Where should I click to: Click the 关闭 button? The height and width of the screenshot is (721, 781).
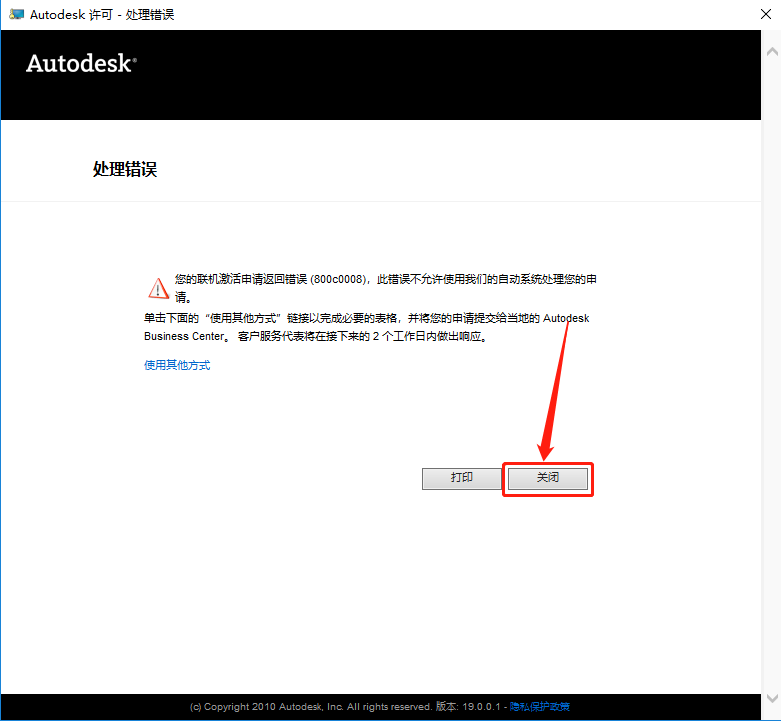pos(547,478)
